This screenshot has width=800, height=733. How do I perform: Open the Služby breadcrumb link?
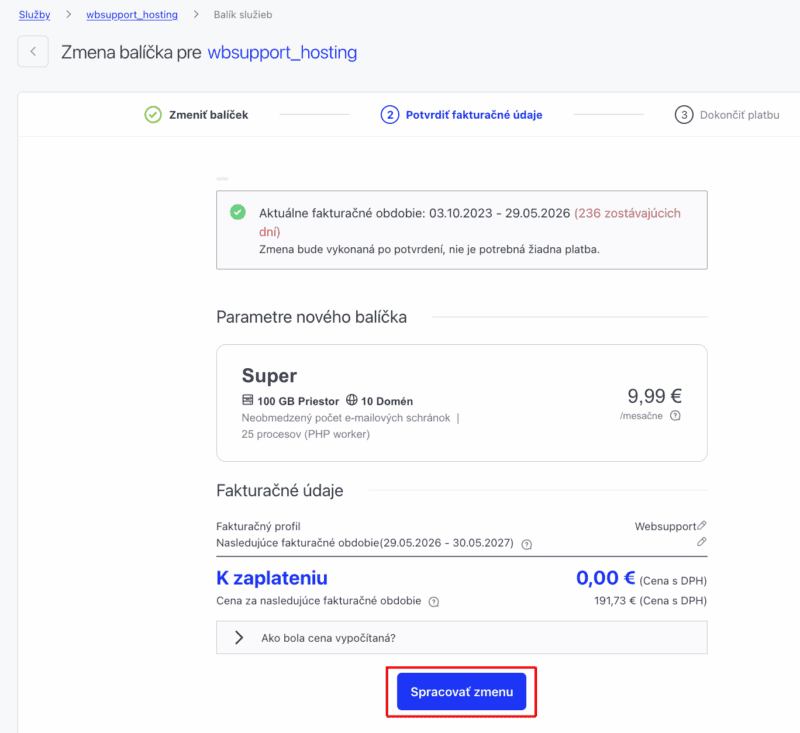pyautogui.click(x=34, y=15)
